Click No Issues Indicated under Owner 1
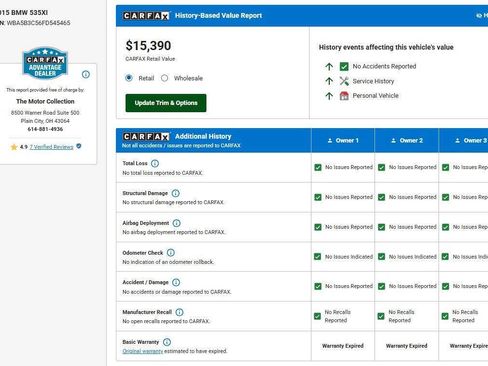This screenshot has width=488, height=366. tap(349, 257)
